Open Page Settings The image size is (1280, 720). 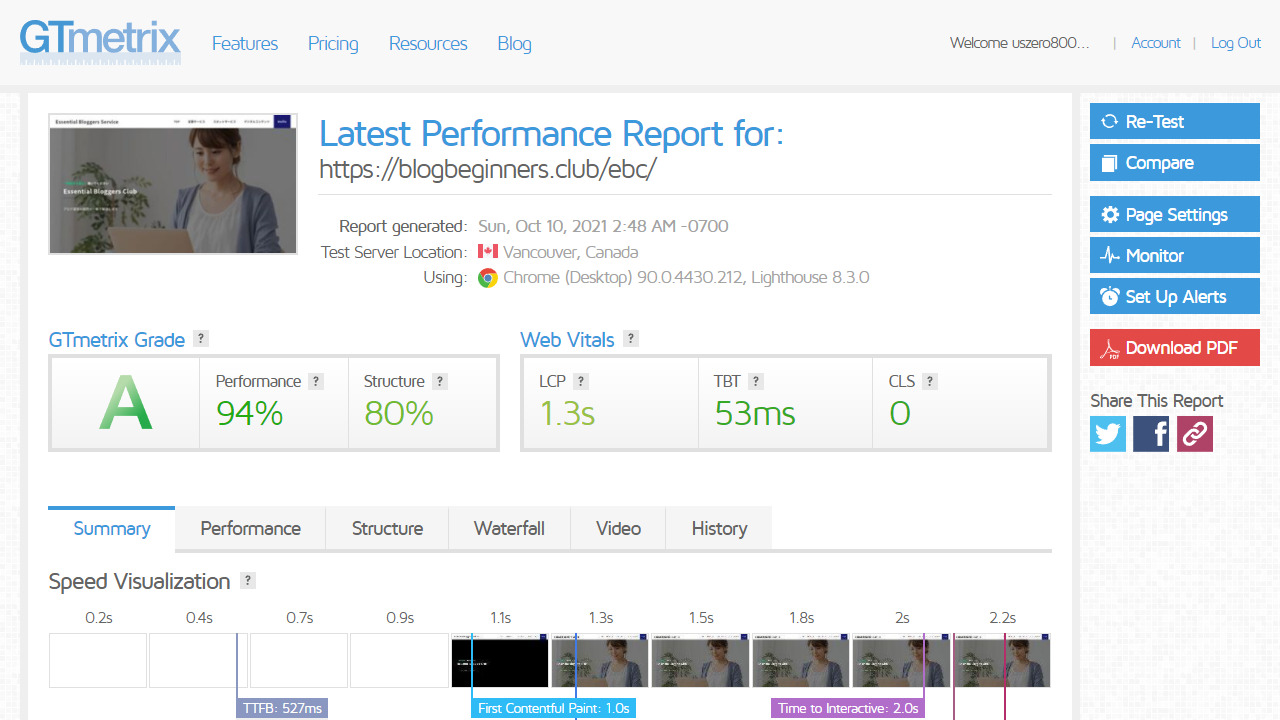1175,214
